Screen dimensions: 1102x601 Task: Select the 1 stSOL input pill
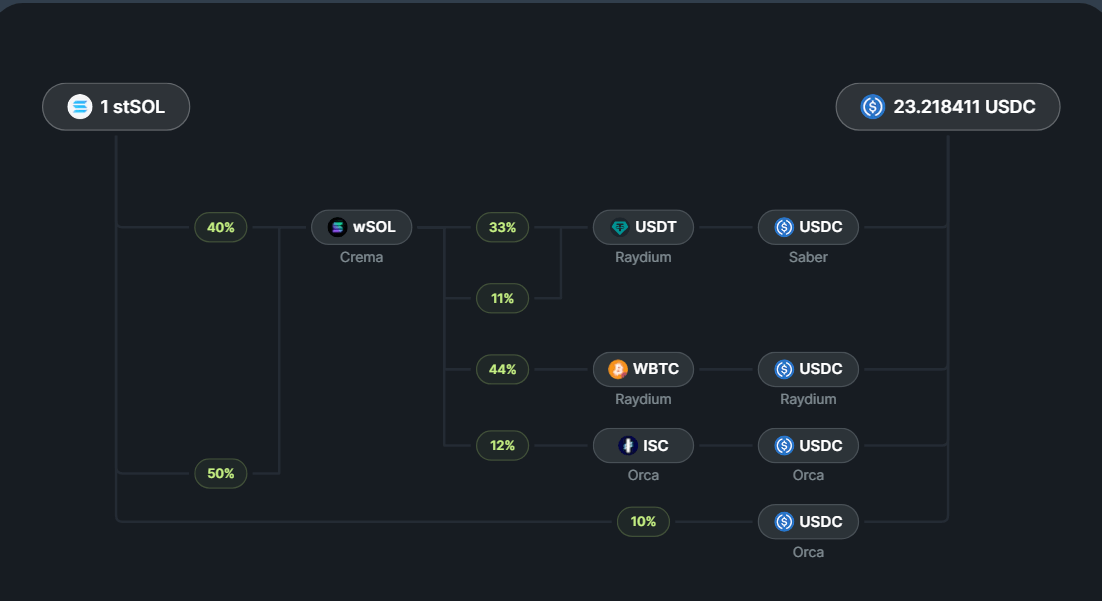coord(116,107)
